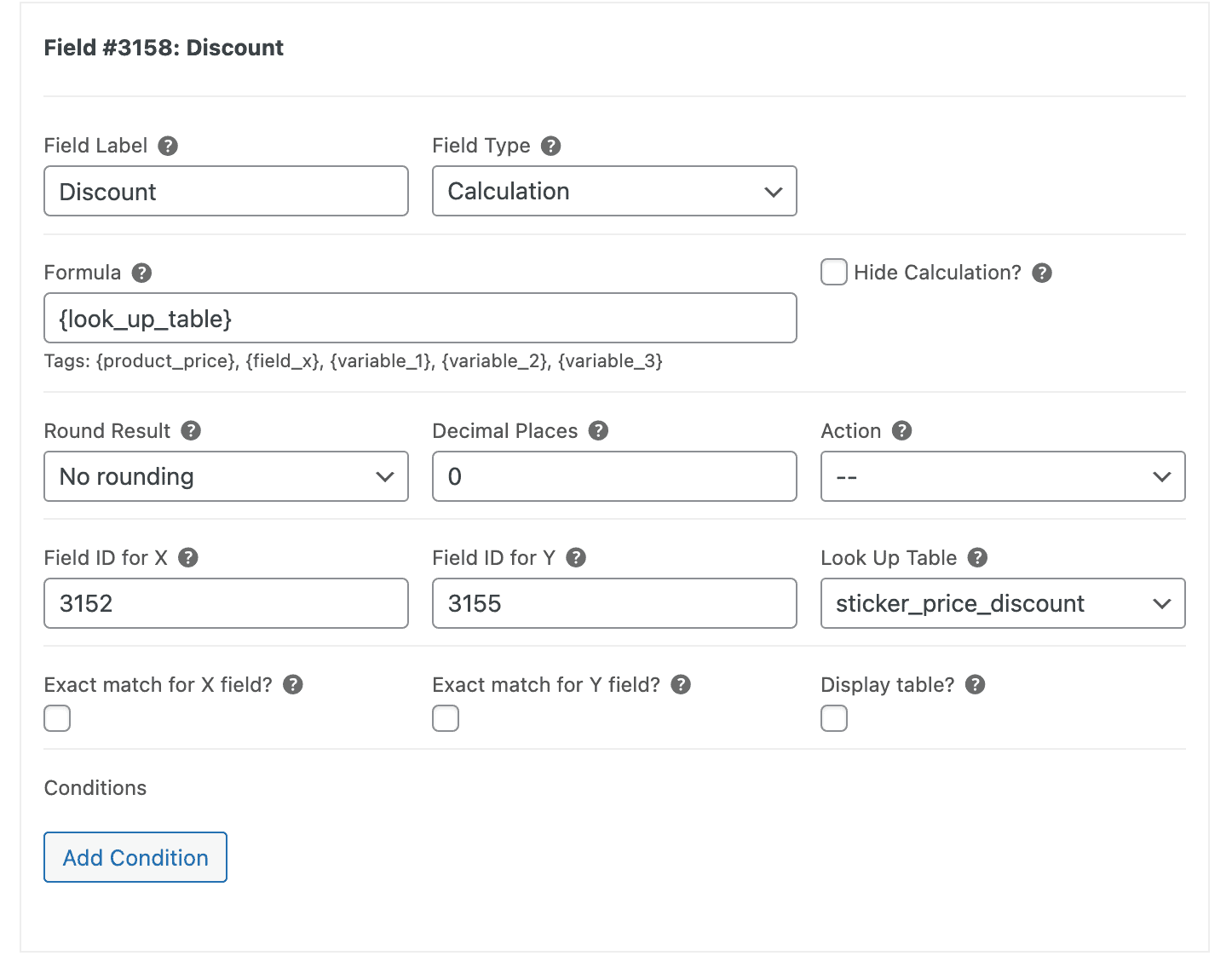Screen dimensions: 1232x973
Task: Click the Add Condition button
Action: [135, 857]
